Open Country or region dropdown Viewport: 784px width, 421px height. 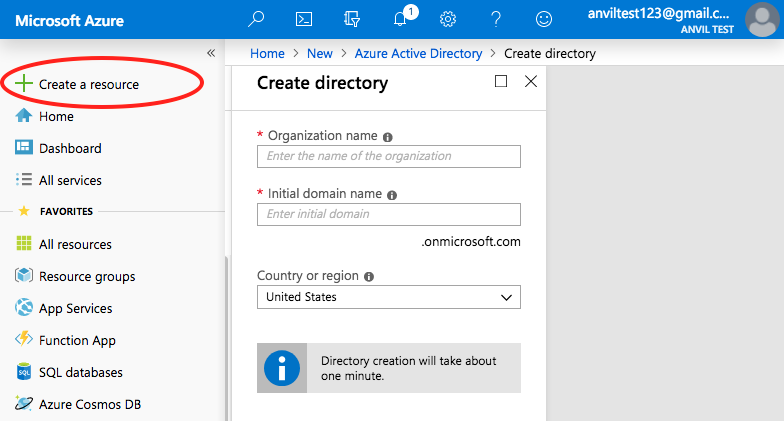388,297
